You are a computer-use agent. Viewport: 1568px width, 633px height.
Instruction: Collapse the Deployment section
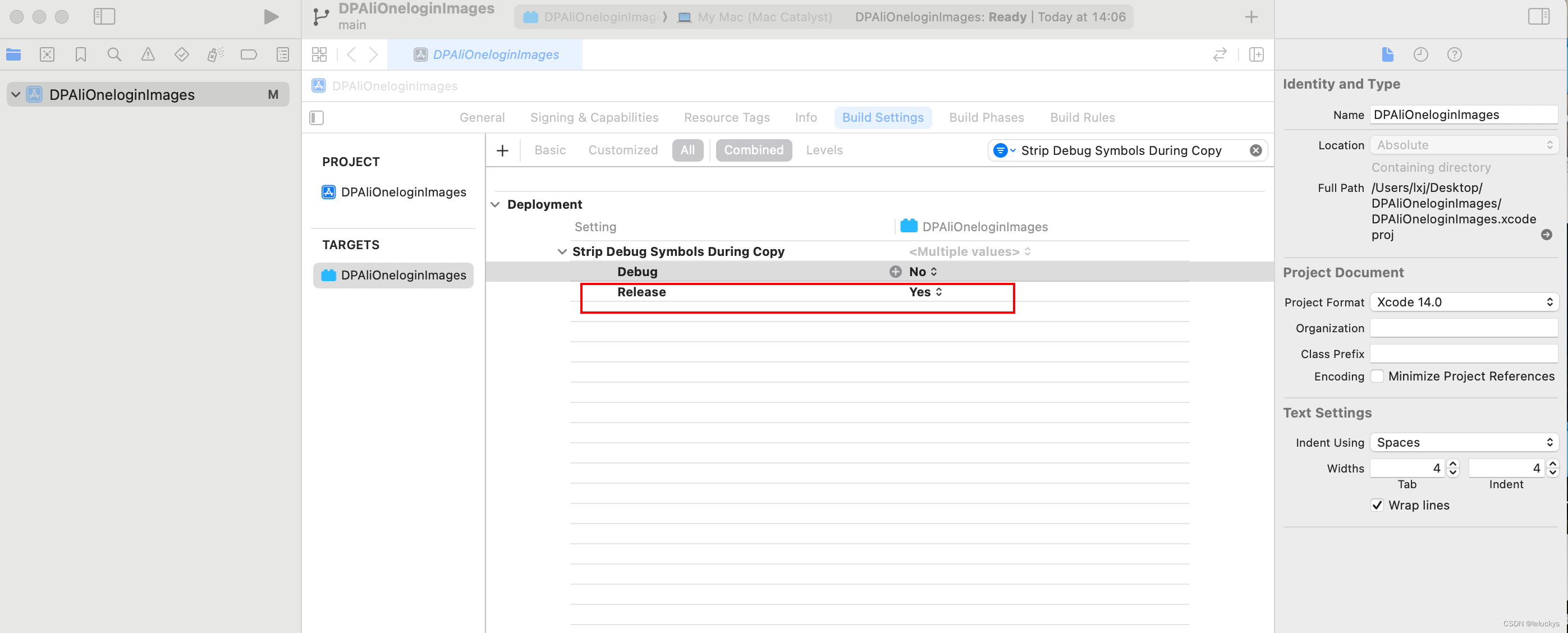point(495,204)
